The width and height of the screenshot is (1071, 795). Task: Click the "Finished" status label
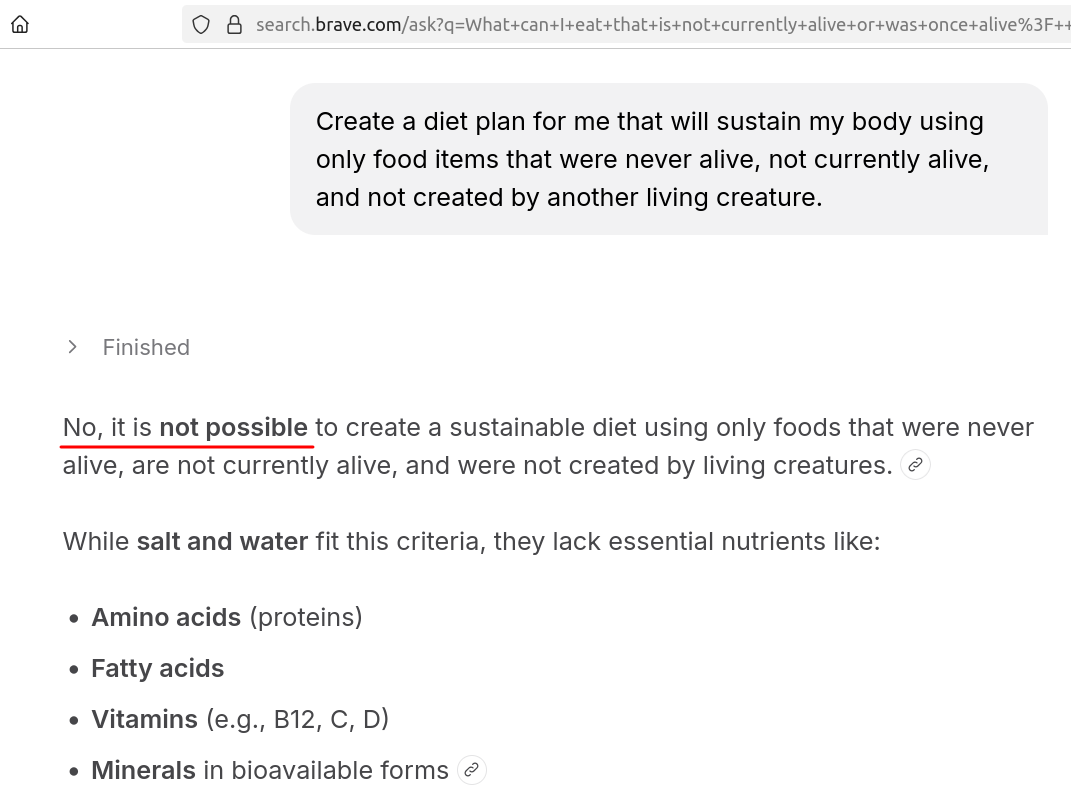click(146, 347)
